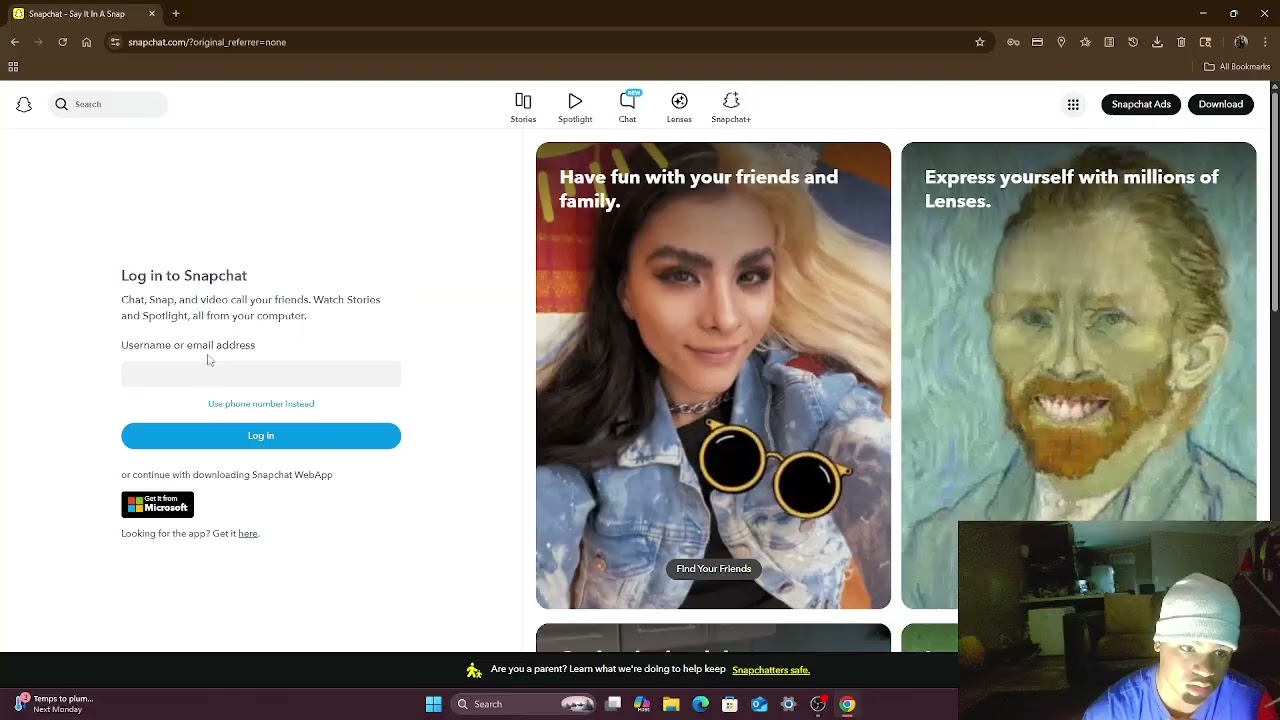Screen dimensions: 1280x720
Task: Click the vertical page scrollbar
Action: [1275, 200]
